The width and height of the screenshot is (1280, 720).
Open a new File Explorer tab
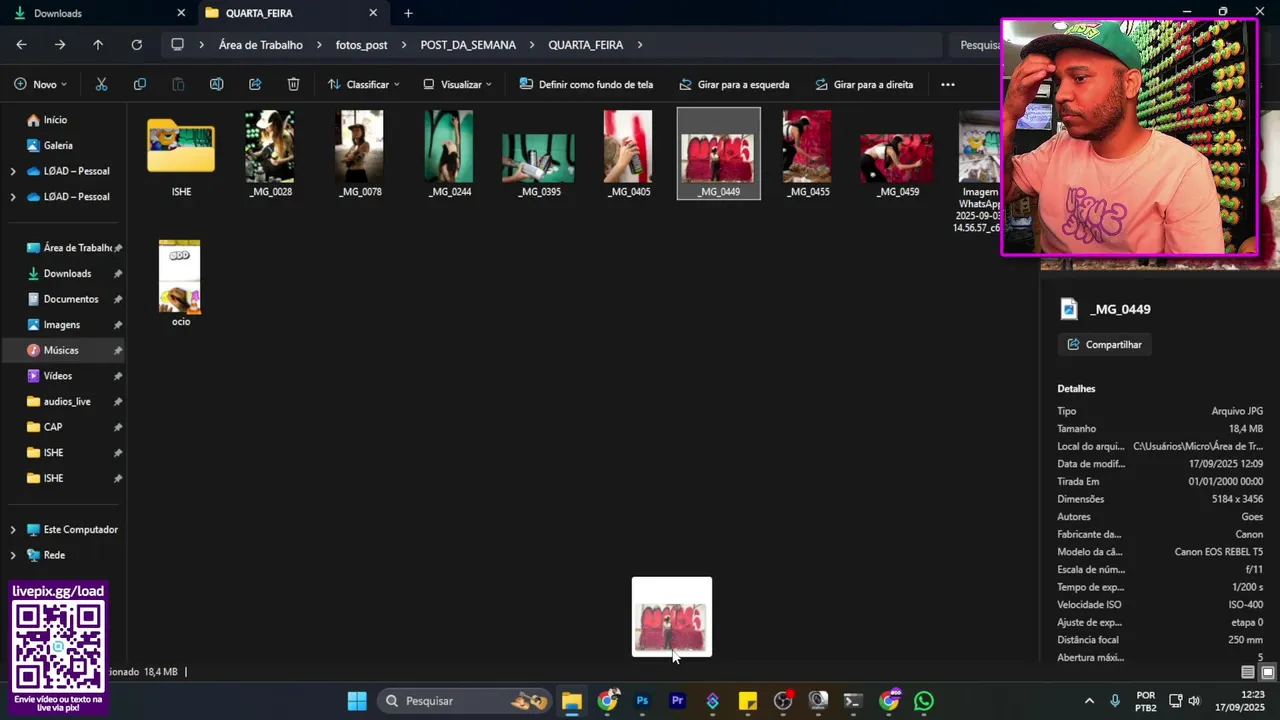coord(408,13)
